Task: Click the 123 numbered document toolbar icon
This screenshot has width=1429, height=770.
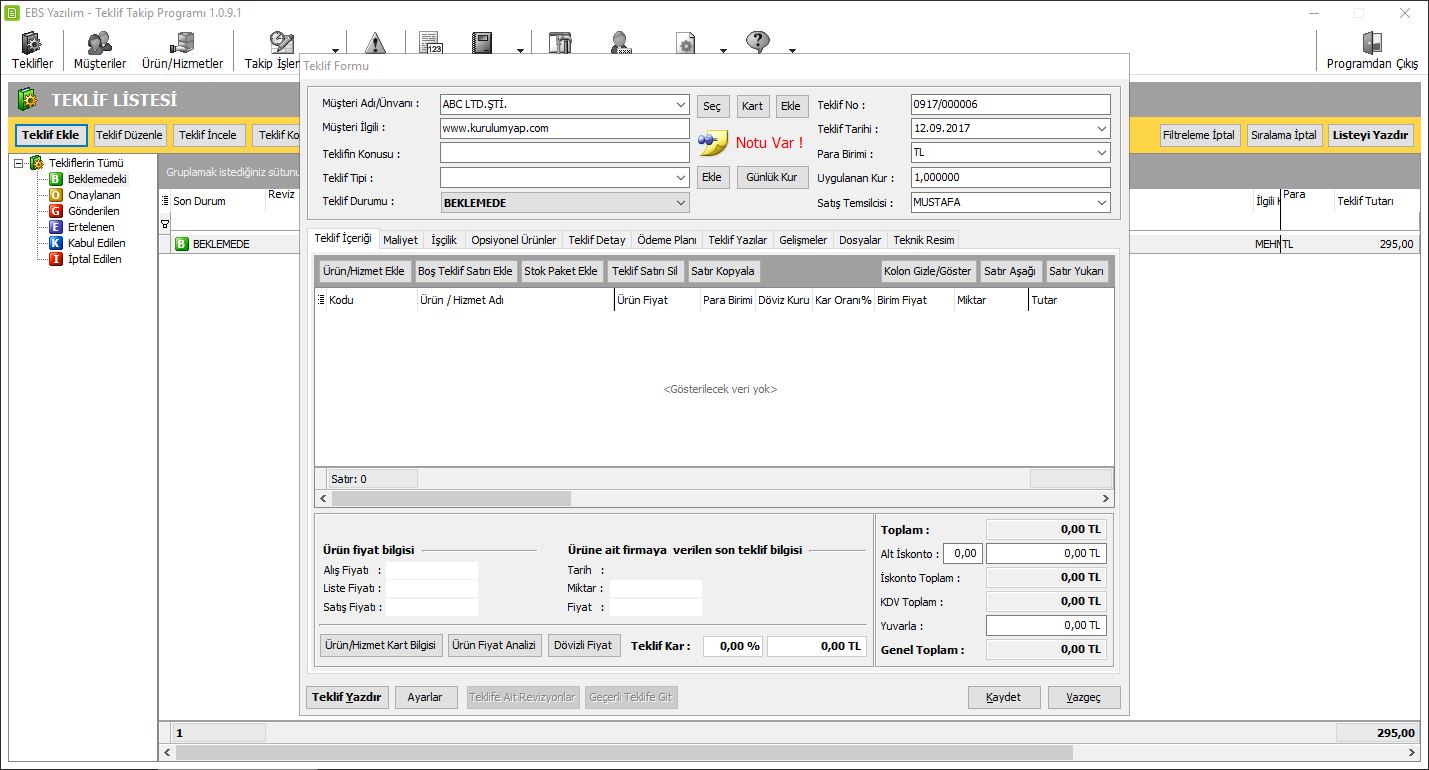Action: tap(432, 42)
